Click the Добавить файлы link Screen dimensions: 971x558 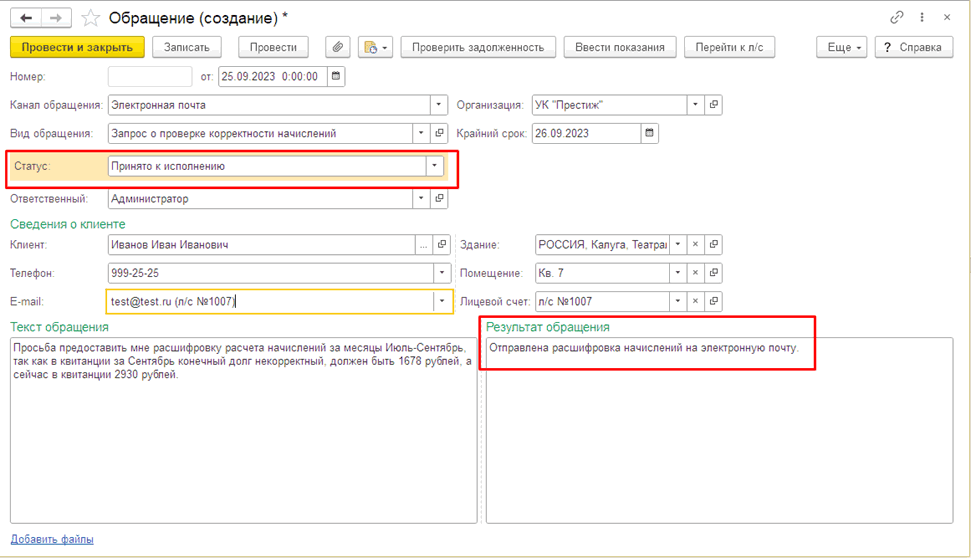pyautogui.click(x=52, y=539)
